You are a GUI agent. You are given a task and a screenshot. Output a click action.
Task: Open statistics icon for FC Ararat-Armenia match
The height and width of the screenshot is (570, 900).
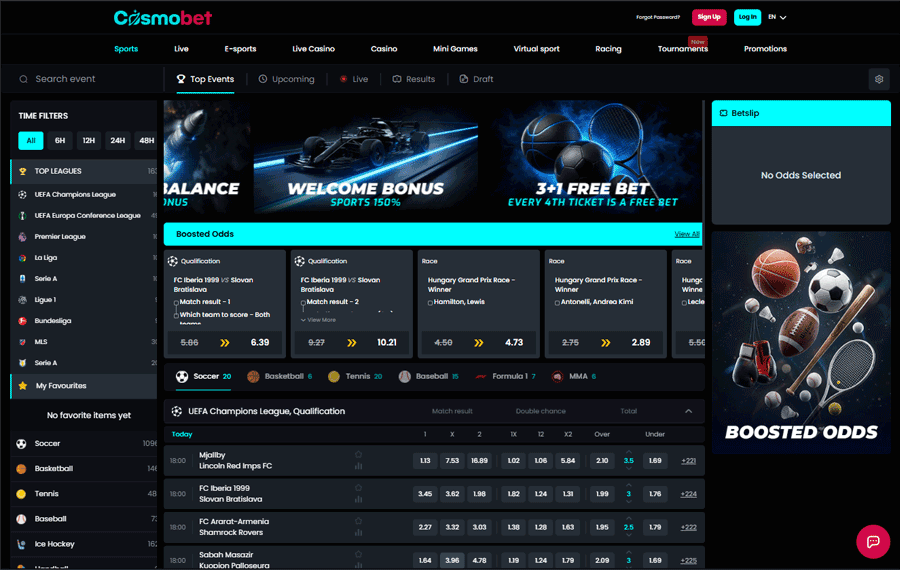coord(358,533)
